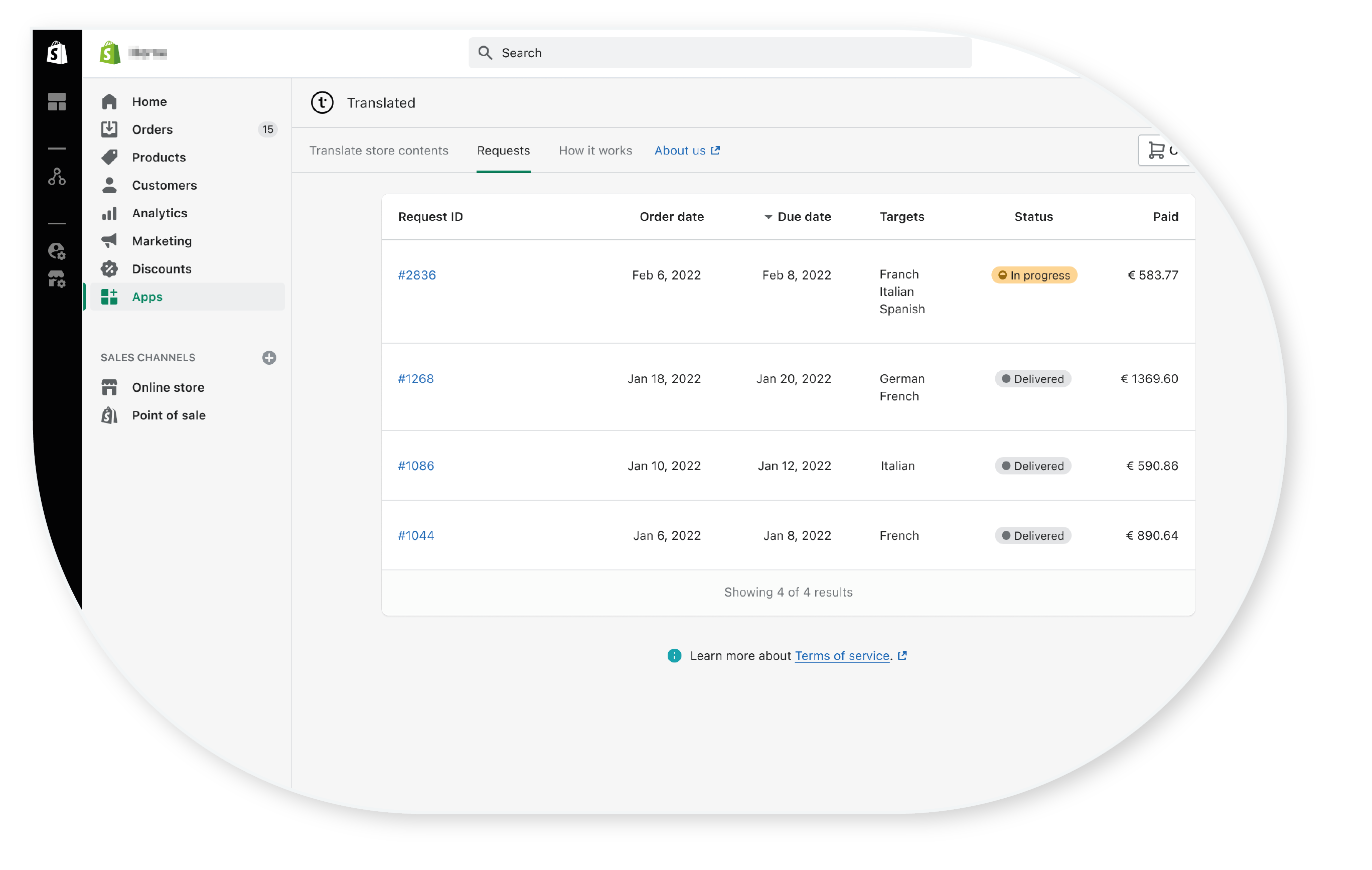
Task: Click the Shopify bag logo in dark sidebar
Action: [57, 53]
